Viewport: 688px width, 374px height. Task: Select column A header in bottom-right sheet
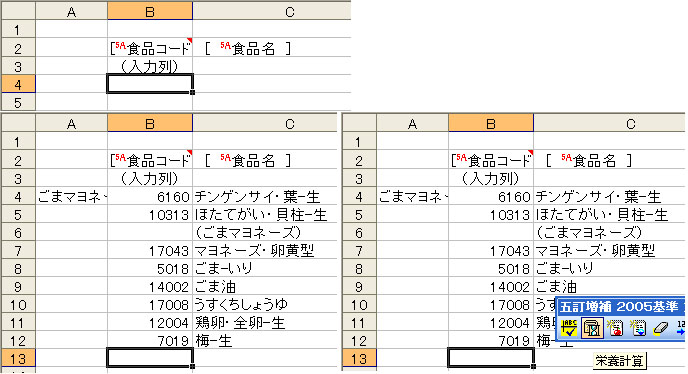[x=412, y=124]
